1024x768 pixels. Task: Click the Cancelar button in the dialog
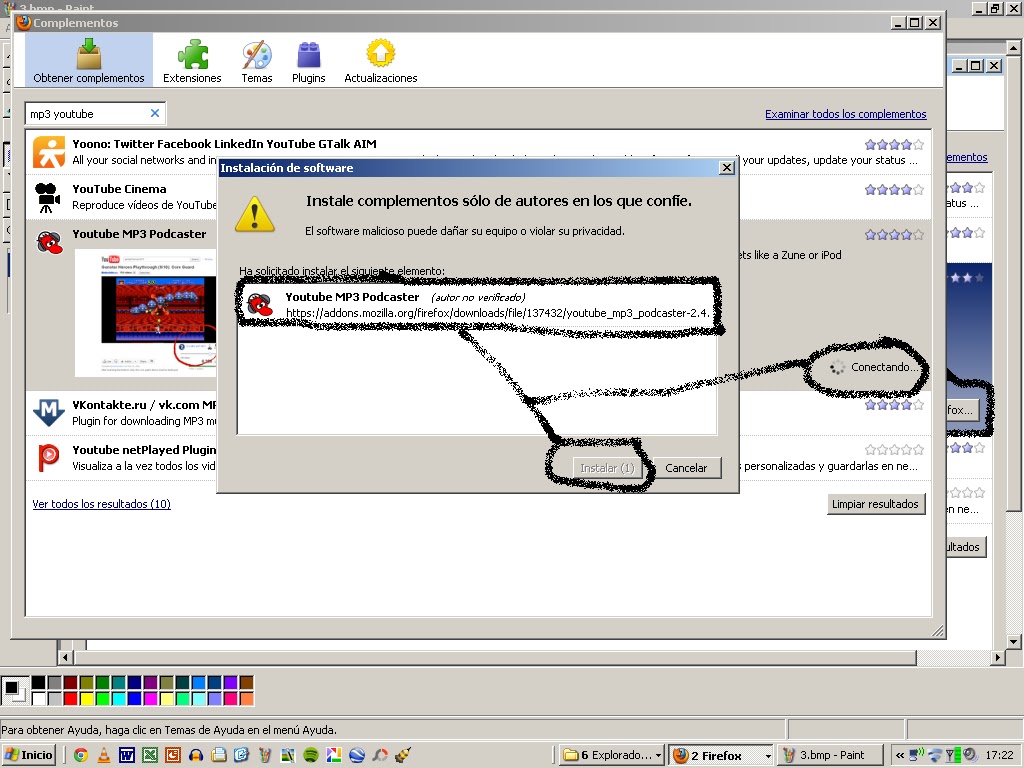click(686, 468)
